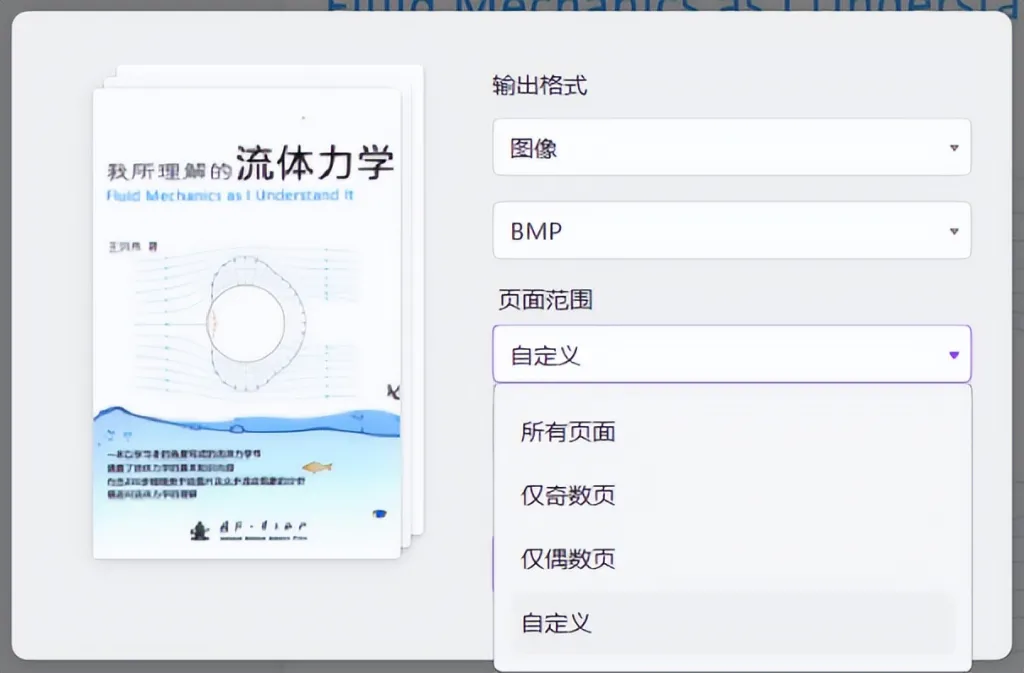Click the fluid mechanics book cover preview

(x=247, y=323)
